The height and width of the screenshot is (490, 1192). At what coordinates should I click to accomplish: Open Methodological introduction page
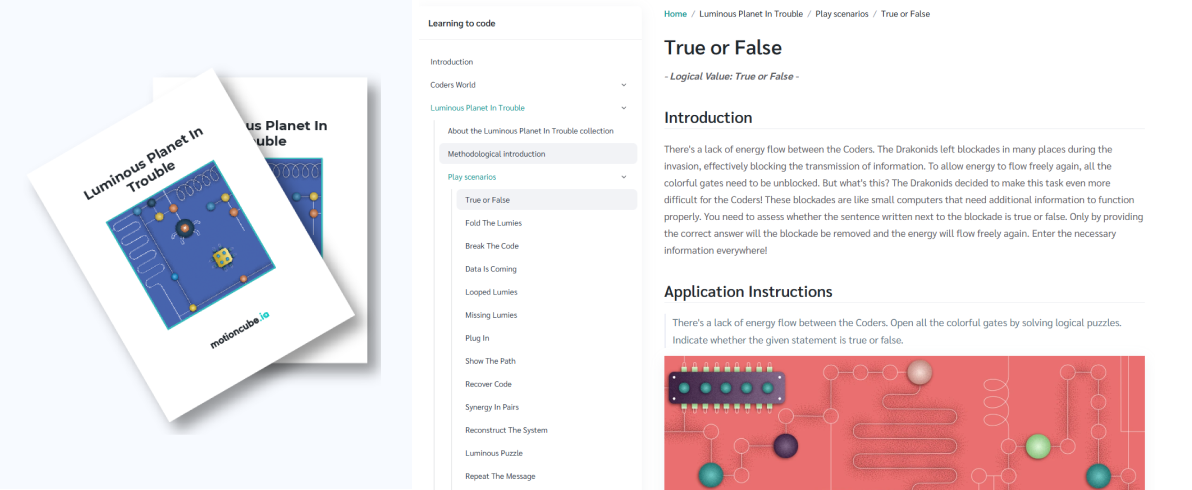(538, 153)
